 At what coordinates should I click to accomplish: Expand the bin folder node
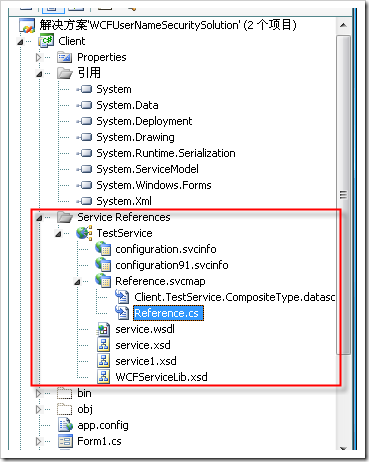click(x=39, y=393)
